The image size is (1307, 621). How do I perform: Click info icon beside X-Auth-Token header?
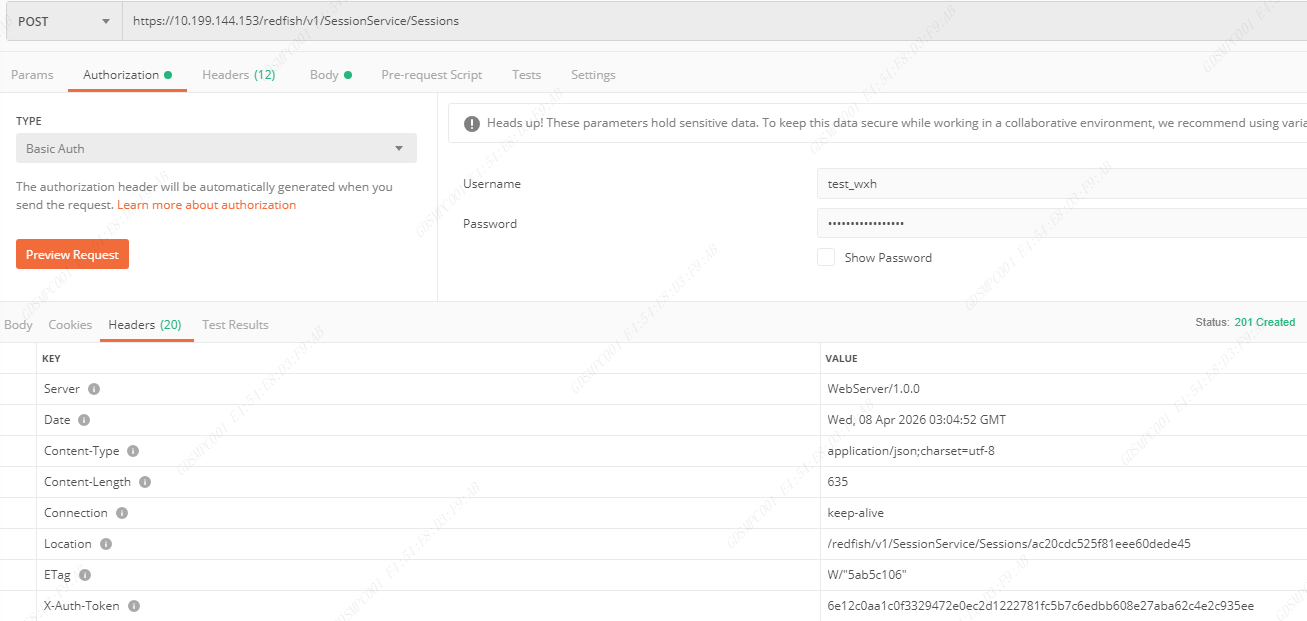[134, 606]
